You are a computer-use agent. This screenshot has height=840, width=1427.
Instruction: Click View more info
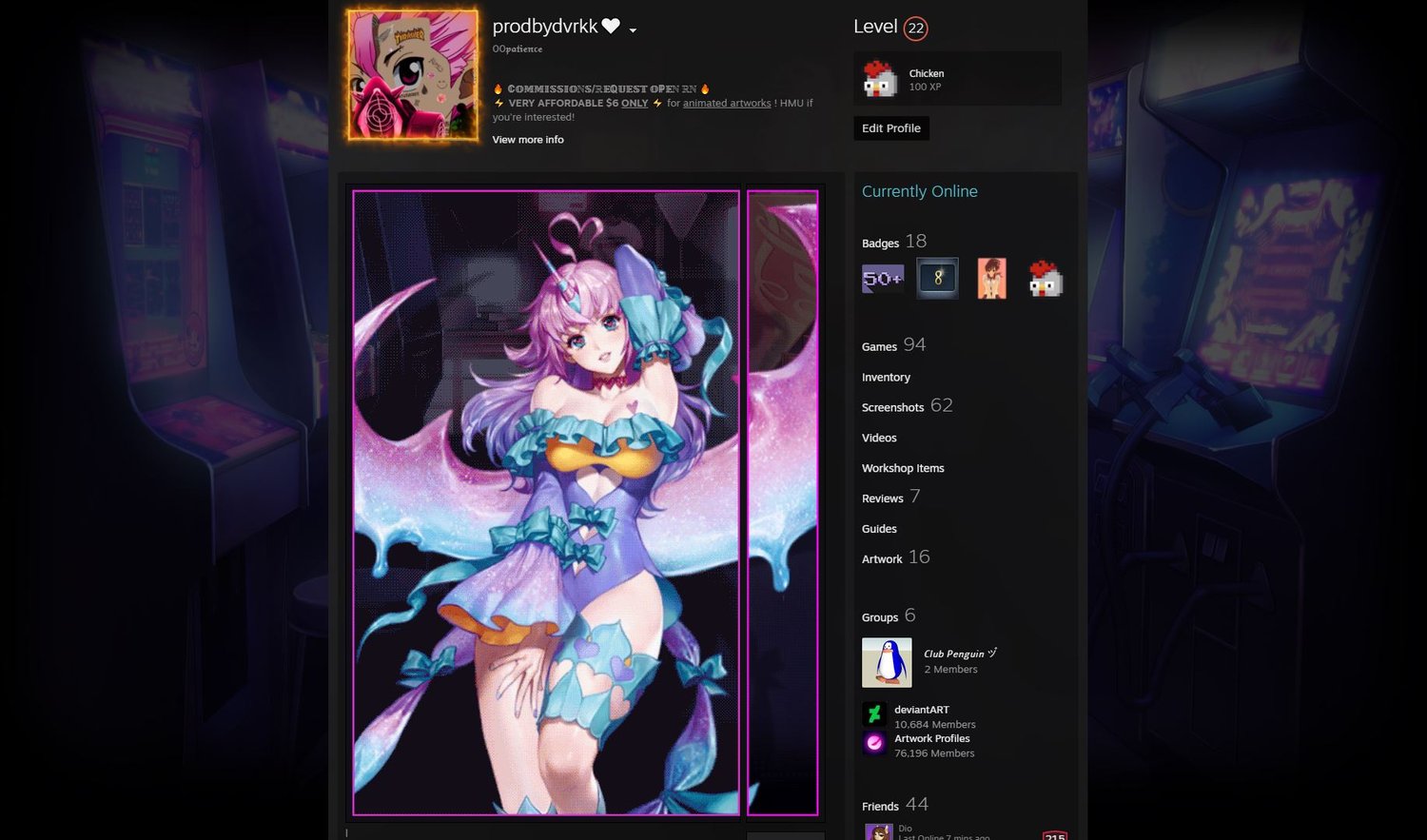point(528,140)
